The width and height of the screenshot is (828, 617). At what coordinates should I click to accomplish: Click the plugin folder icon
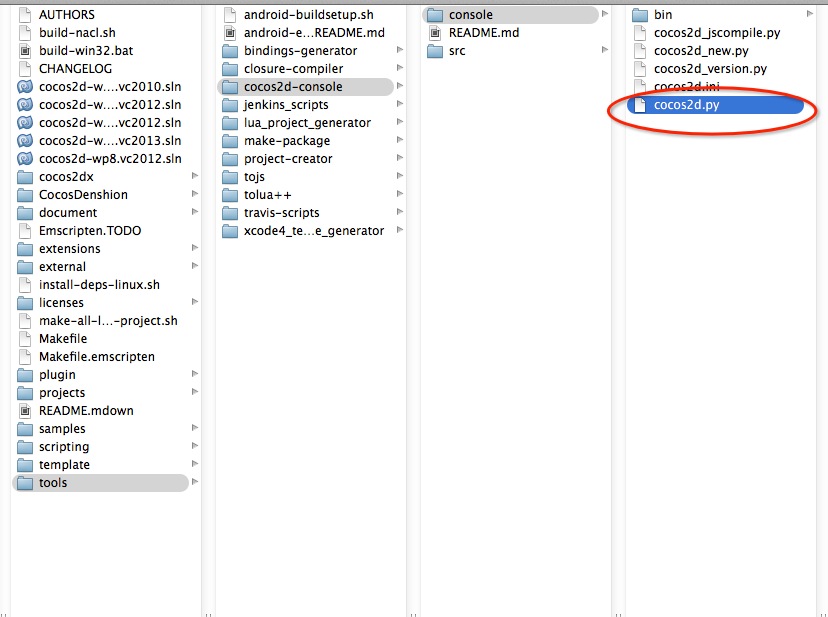pyautogui.click(x=25, y=375)
